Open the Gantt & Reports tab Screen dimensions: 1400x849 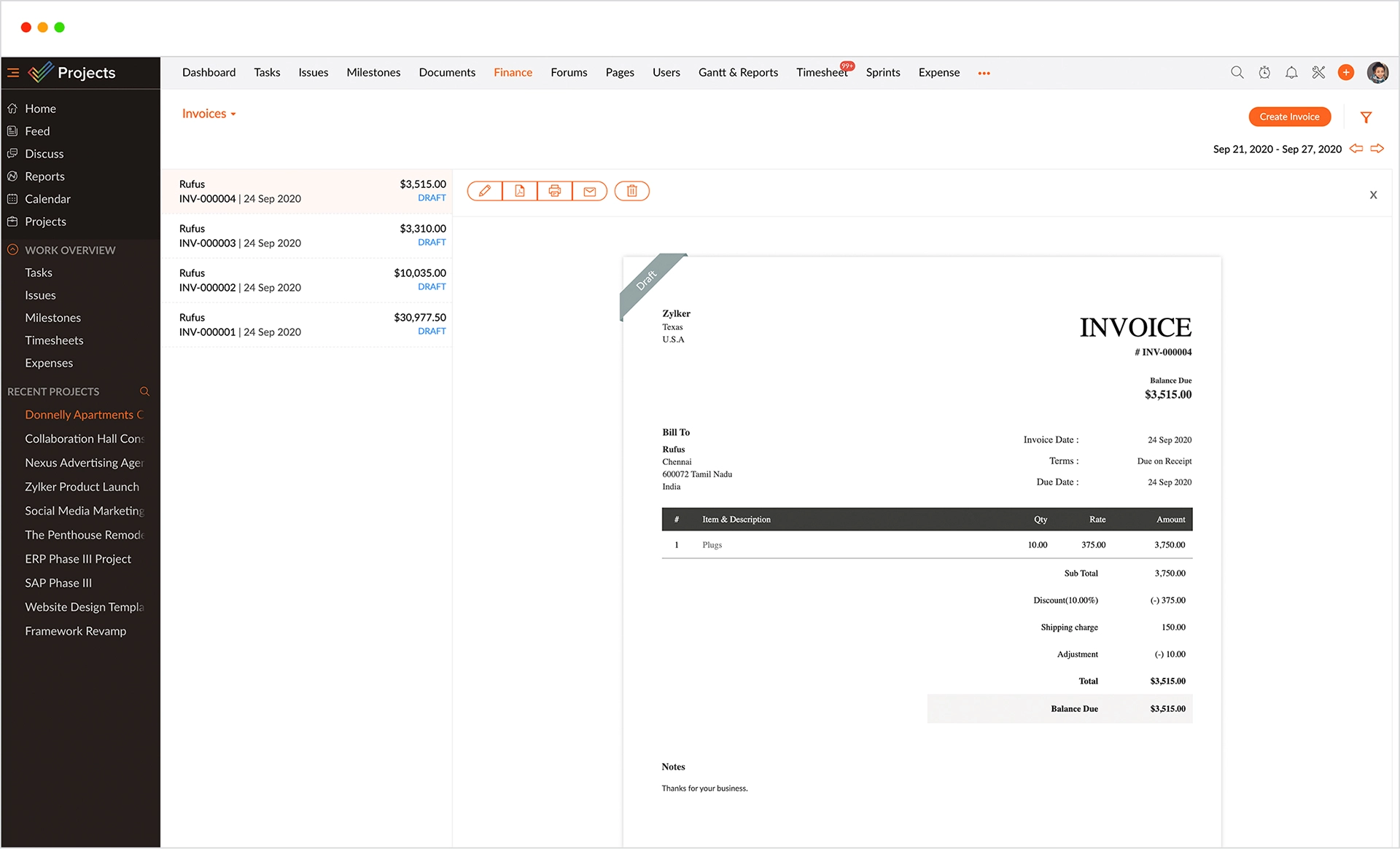pyautogui.click(x=738, y=72)
